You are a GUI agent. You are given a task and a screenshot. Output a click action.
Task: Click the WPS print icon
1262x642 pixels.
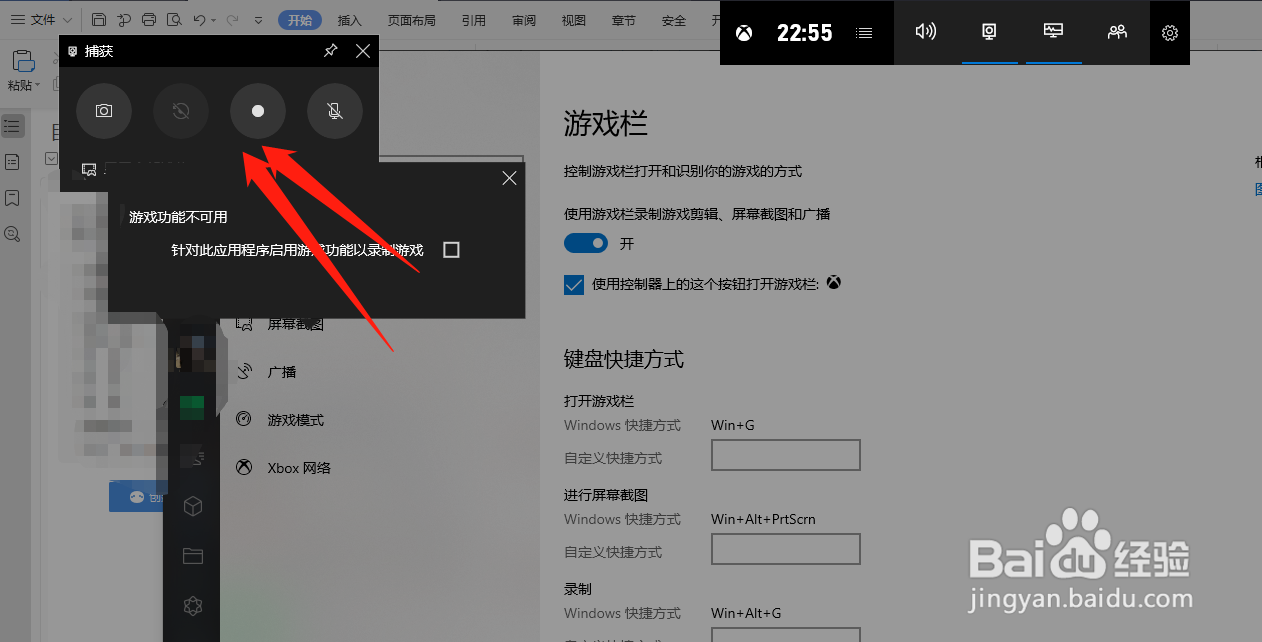click(x=149, y=20)
